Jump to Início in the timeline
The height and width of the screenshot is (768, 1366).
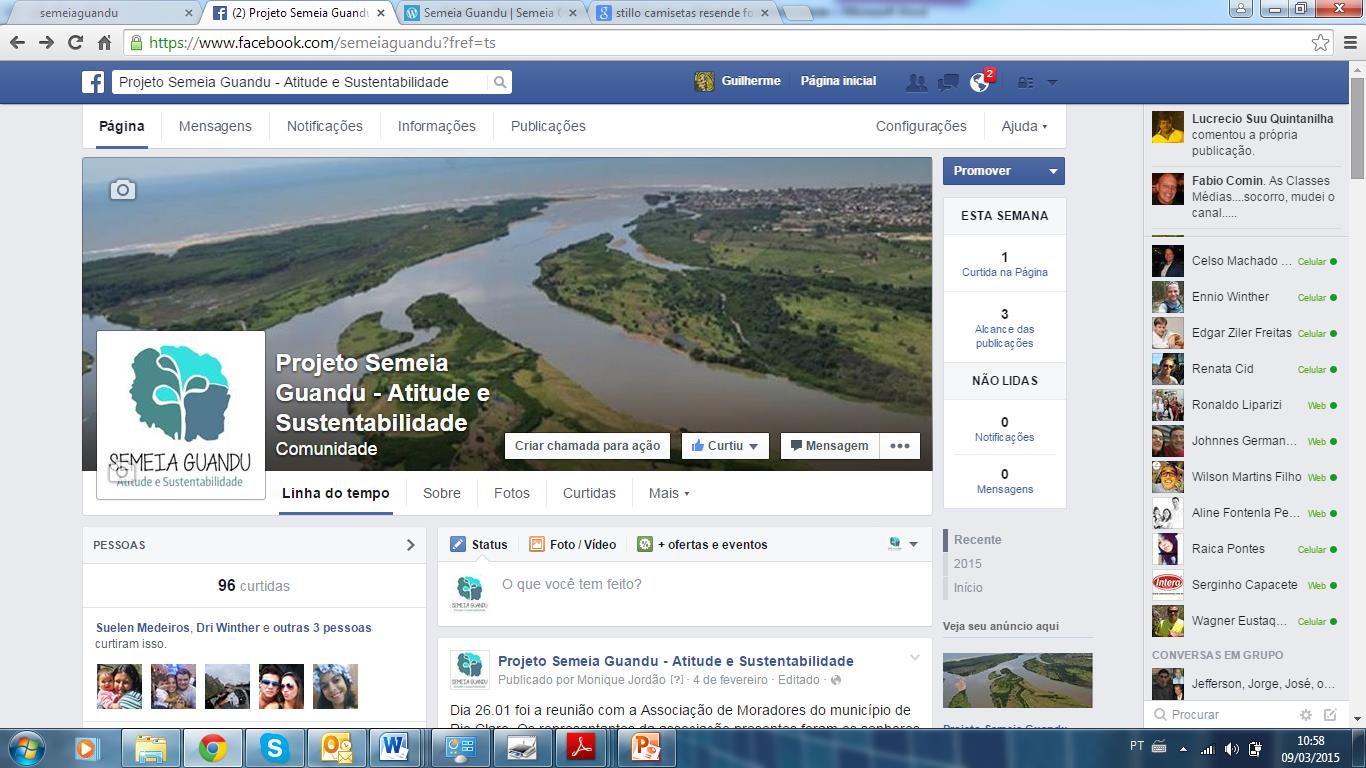(x=968, y=588)
